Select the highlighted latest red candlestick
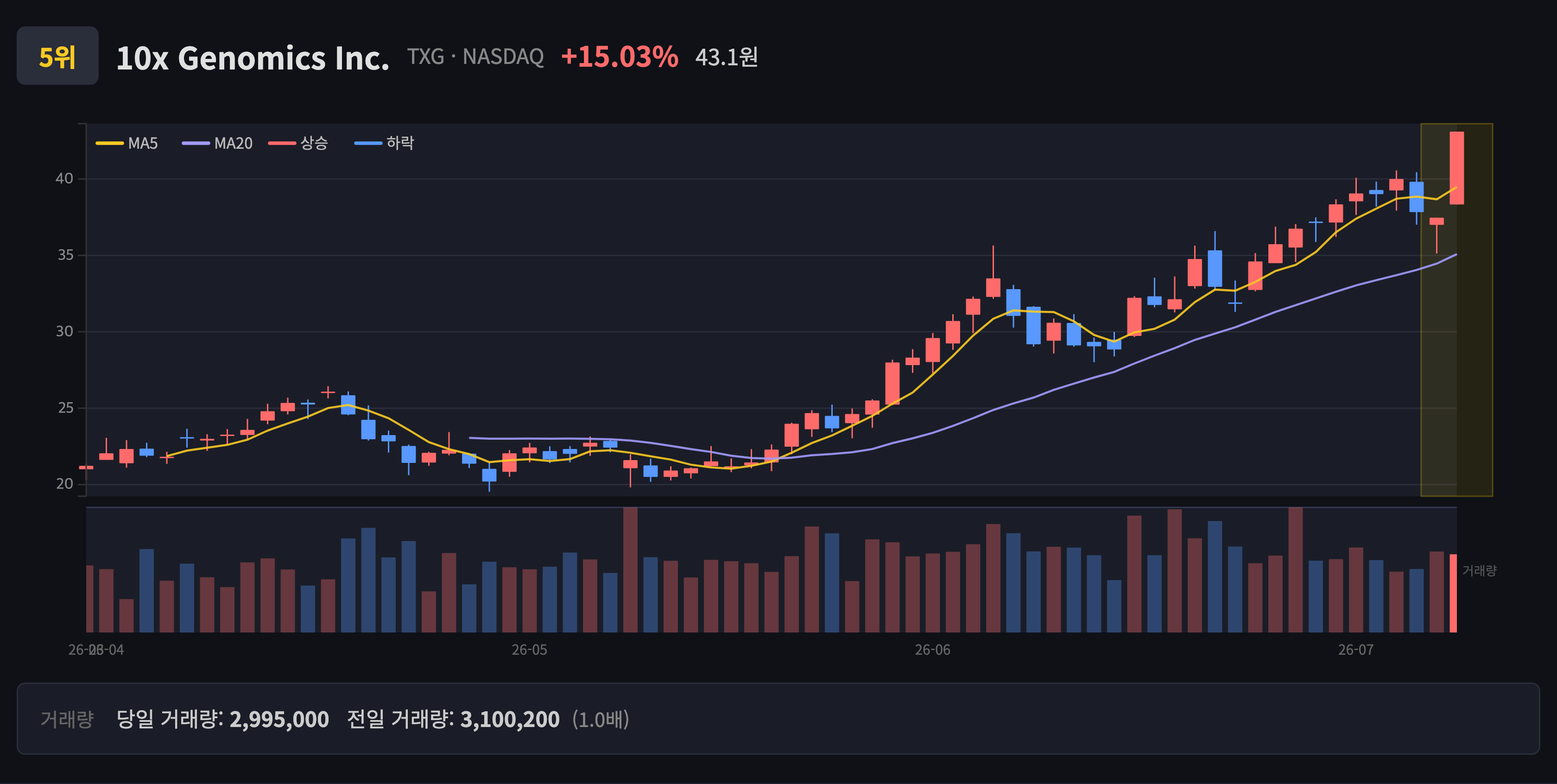 tap(1456, 168)
